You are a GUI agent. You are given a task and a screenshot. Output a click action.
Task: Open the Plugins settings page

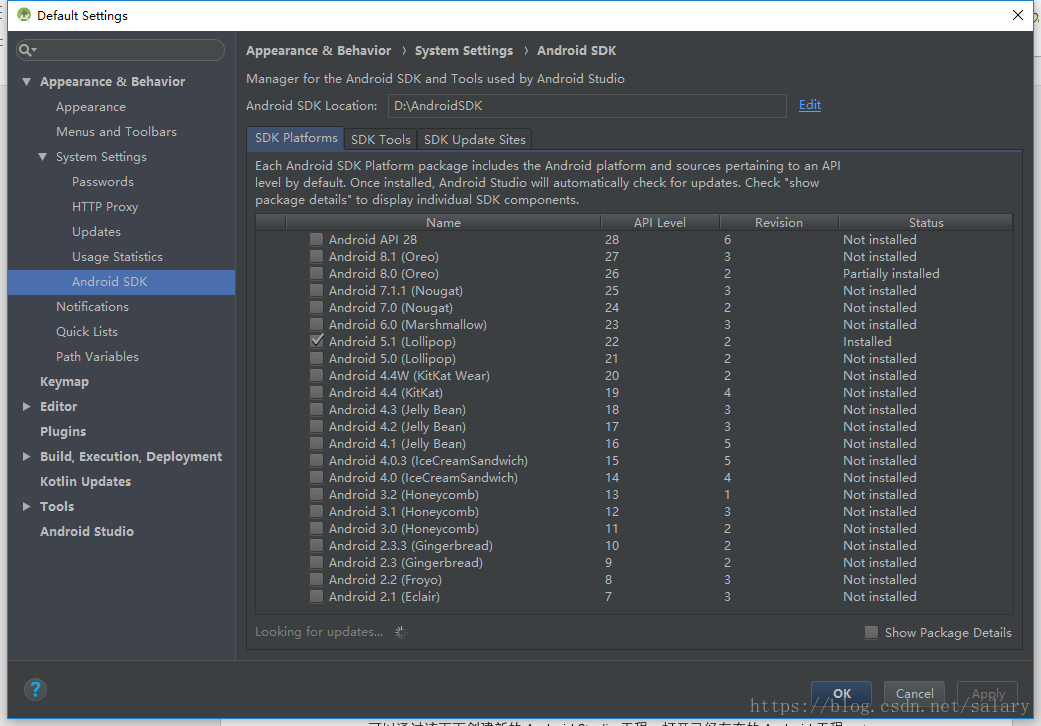[63, 431]
